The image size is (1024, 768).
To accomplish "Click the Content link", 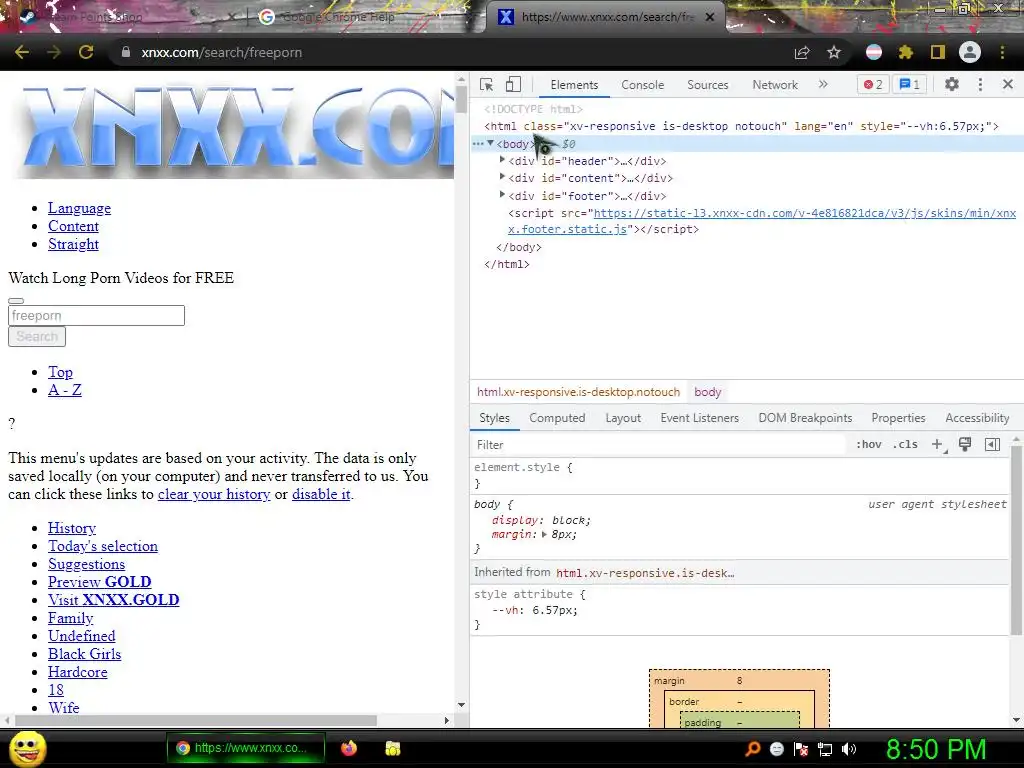I will tap(73, 226).
